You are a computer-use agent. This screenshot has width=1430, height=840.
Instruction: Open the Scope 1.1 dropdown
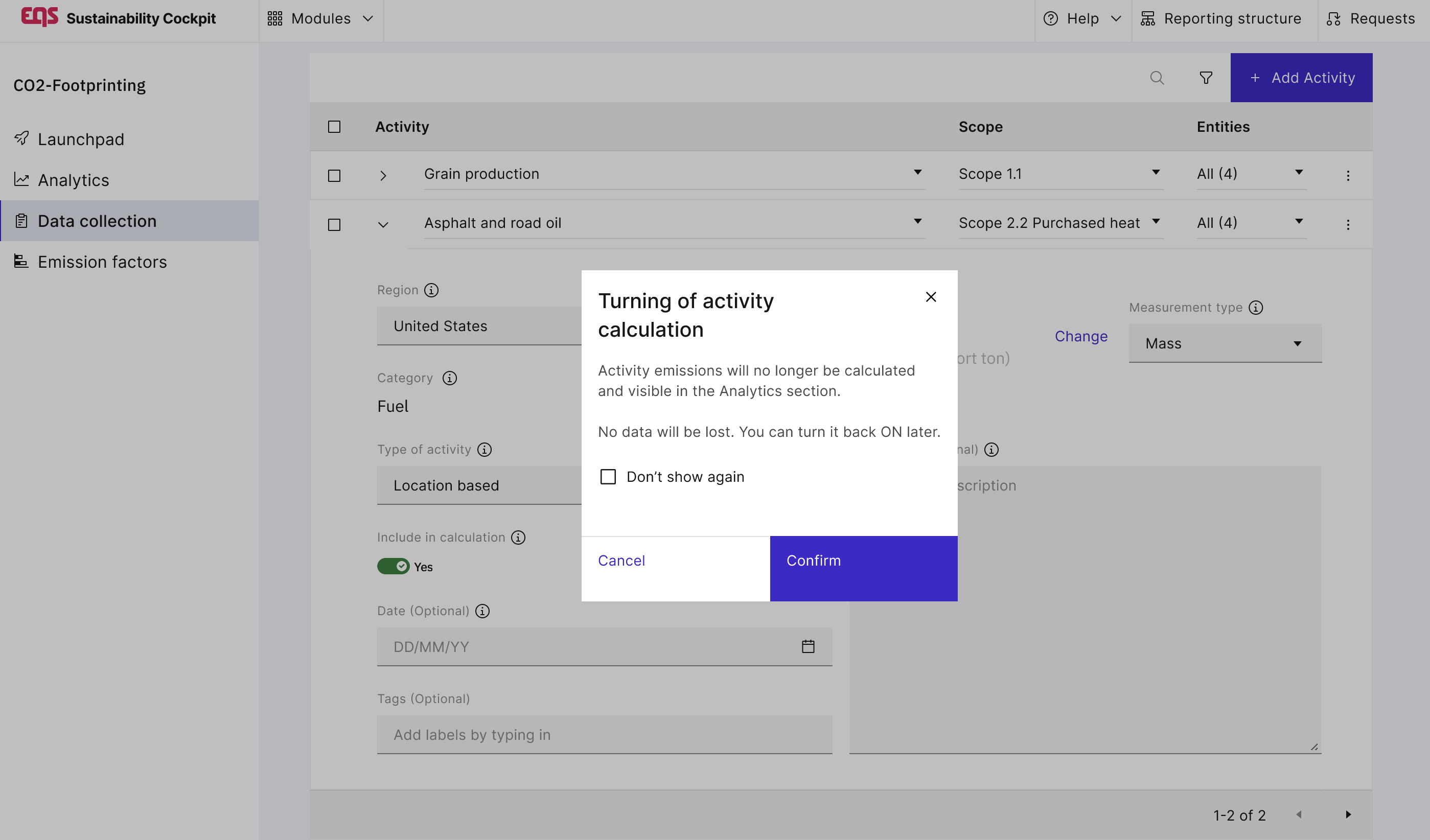[1059, 174]
